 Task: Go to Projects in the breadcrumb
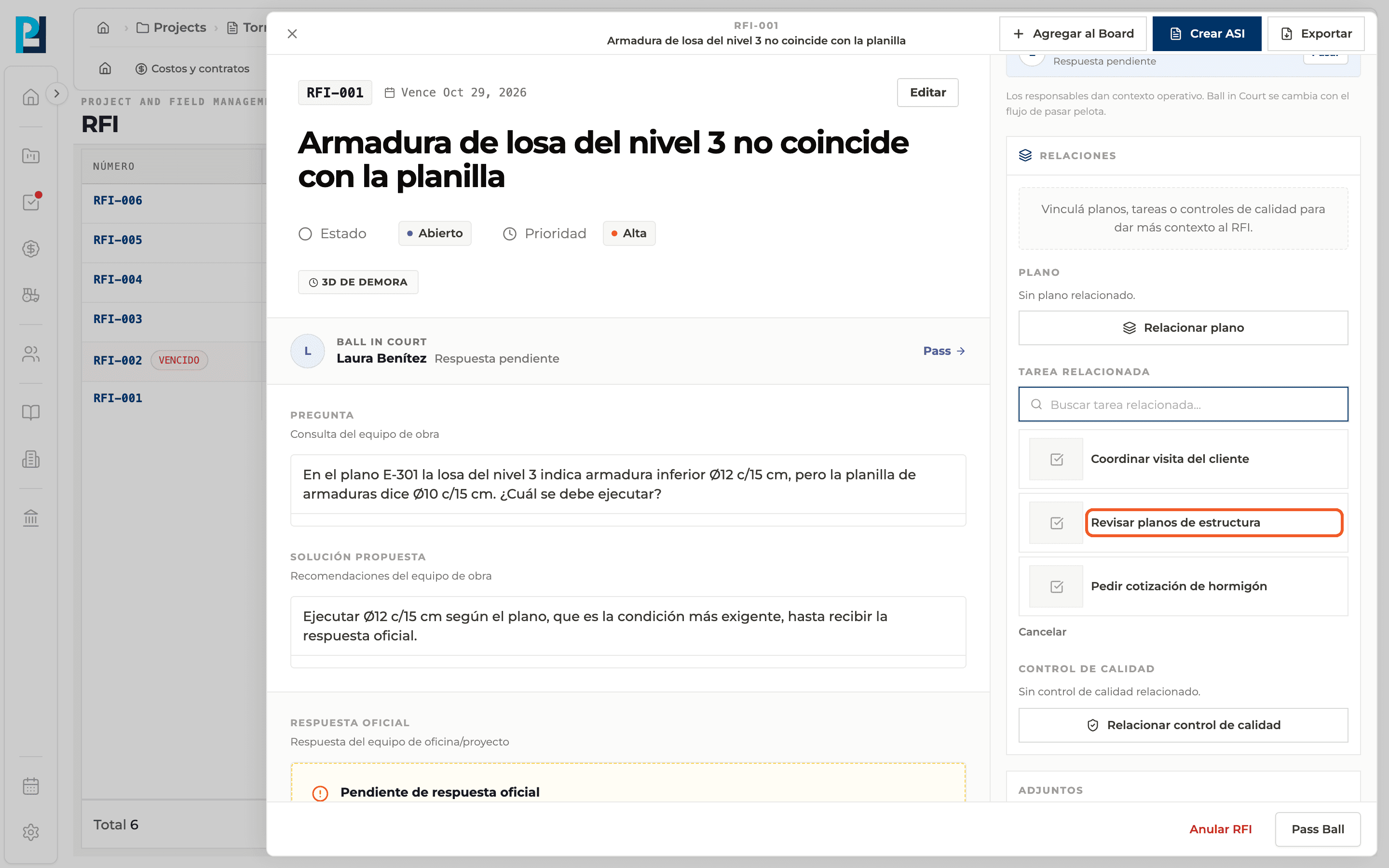click(171, 27)
